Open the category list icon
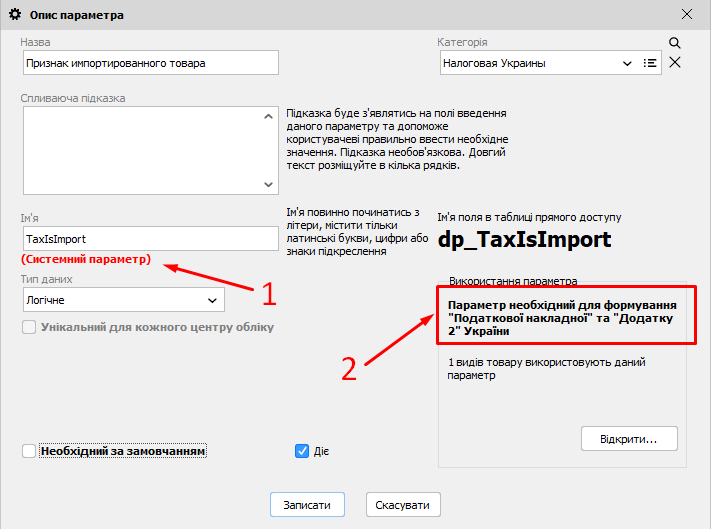Screen dimensions: 711x529 [650, 63]
